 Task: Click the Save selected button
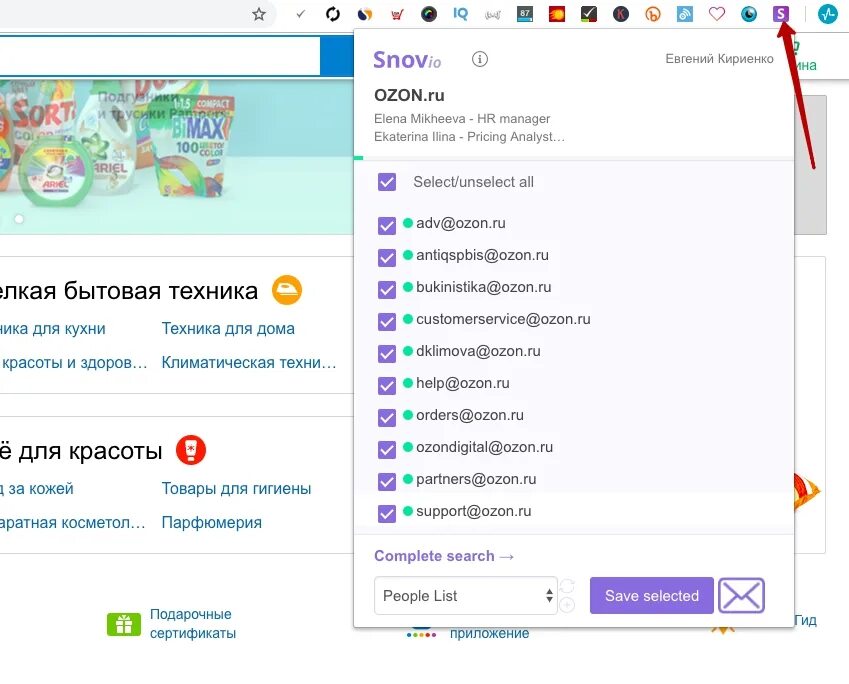pos(651,595)
